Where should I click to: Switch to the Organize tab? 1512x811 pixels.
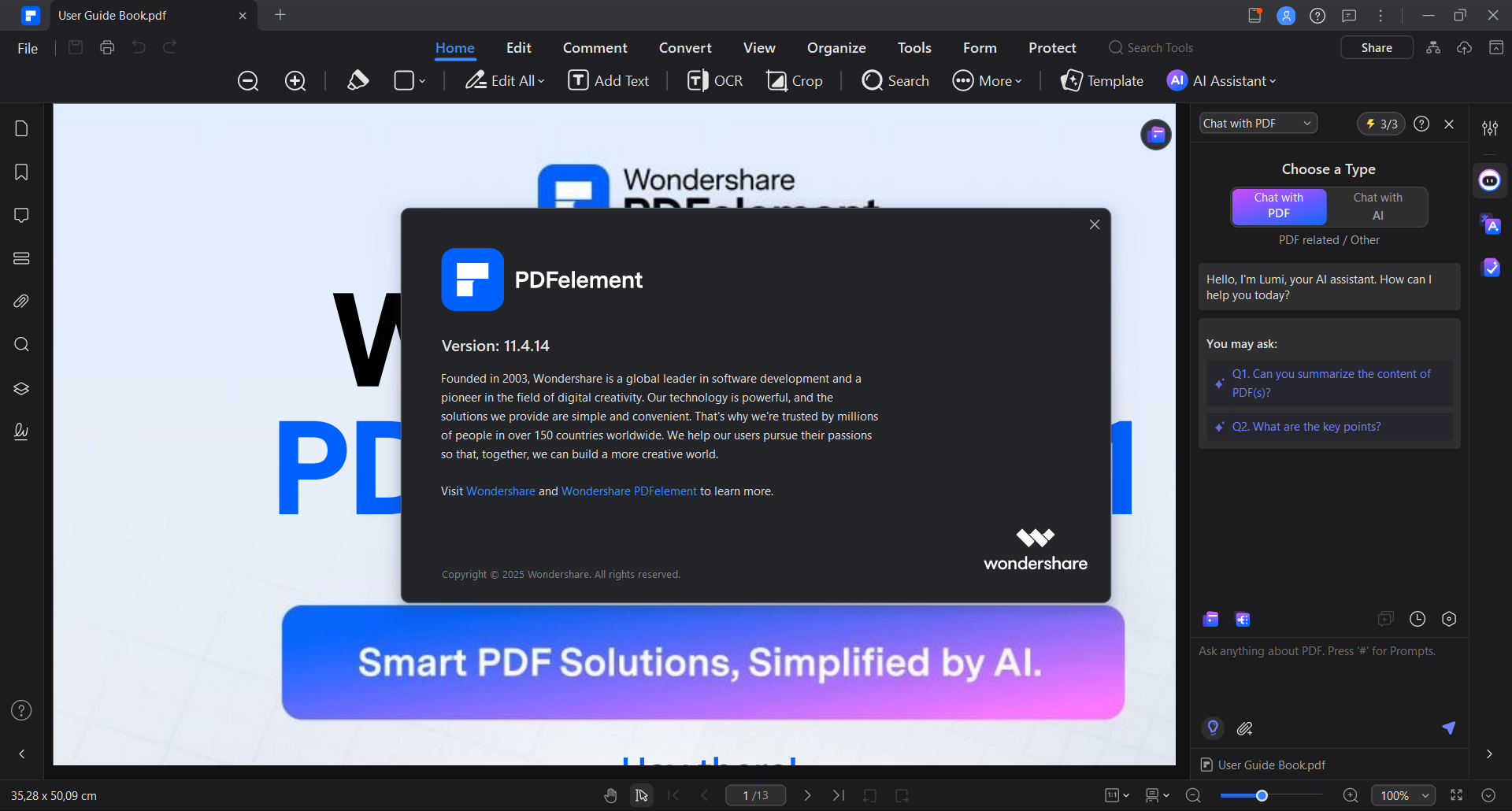(x=836, y=47)
